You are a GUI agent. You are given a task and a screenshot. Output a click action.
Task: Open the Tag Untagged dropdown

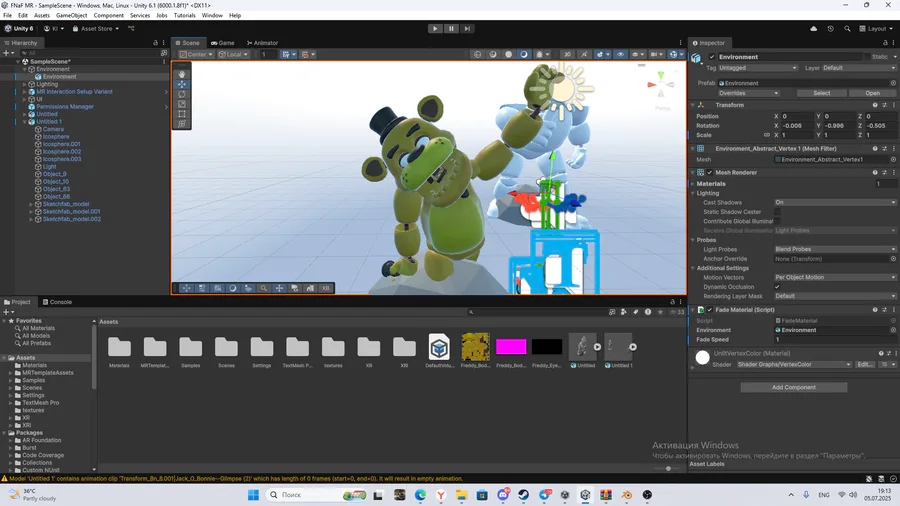coord(758,68)
